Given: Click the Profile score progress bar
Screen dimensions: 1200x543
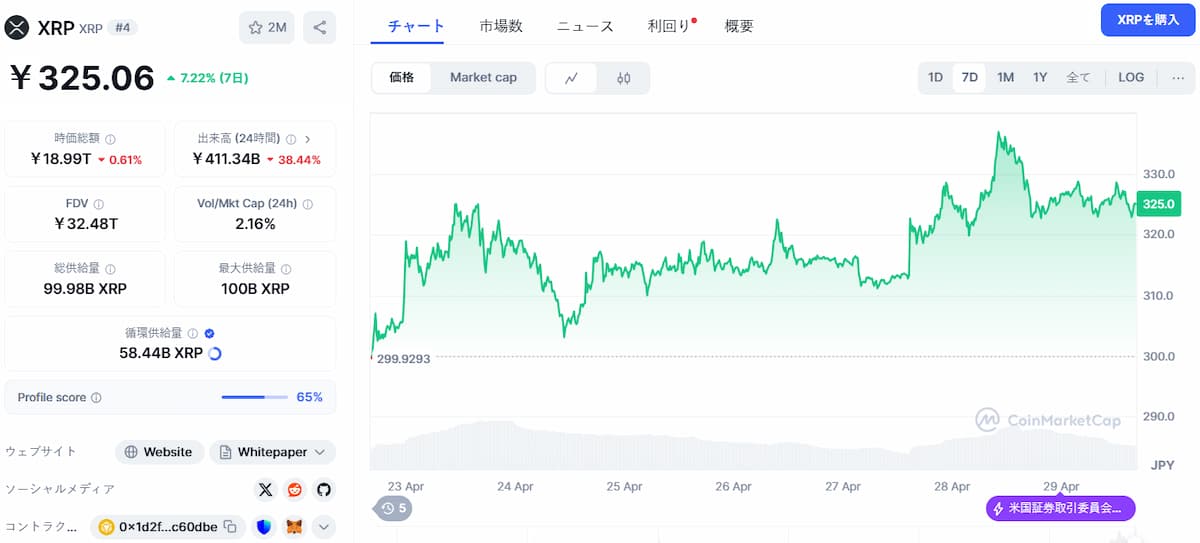Looking at the screenshot, I should (x=255, y=398).
